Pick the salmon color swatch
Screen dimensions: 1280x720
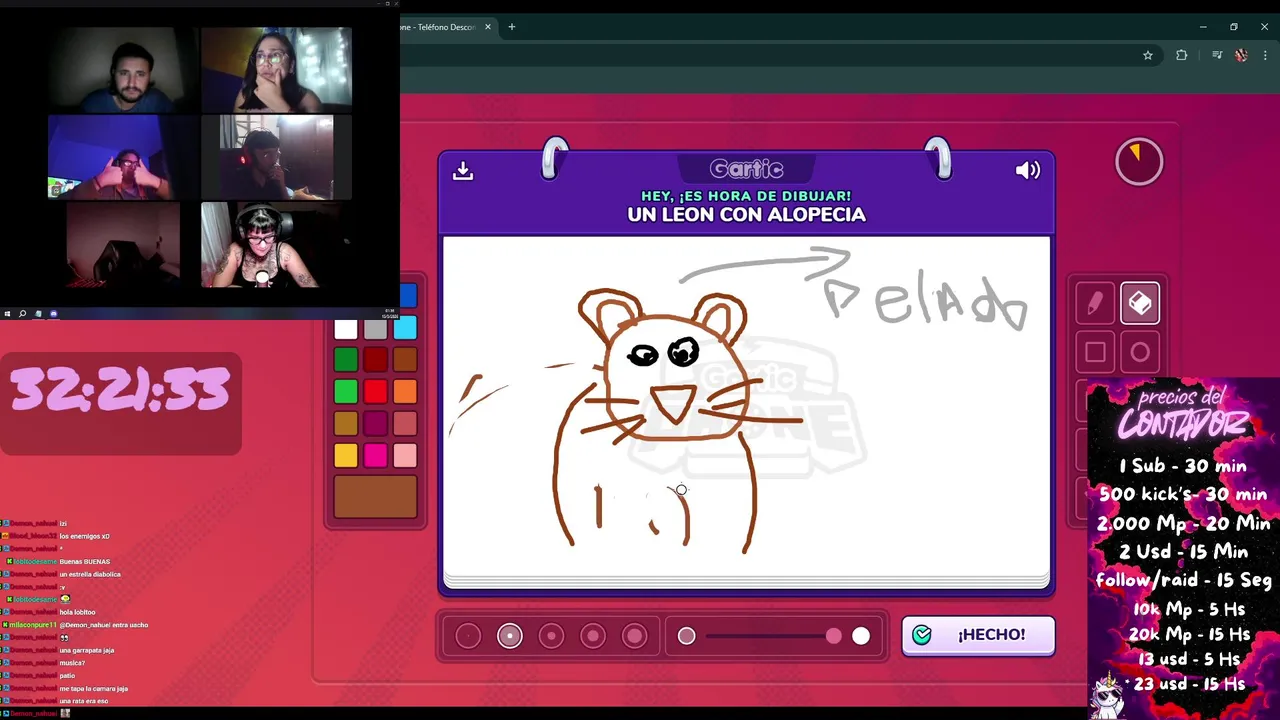pos(405,423)
